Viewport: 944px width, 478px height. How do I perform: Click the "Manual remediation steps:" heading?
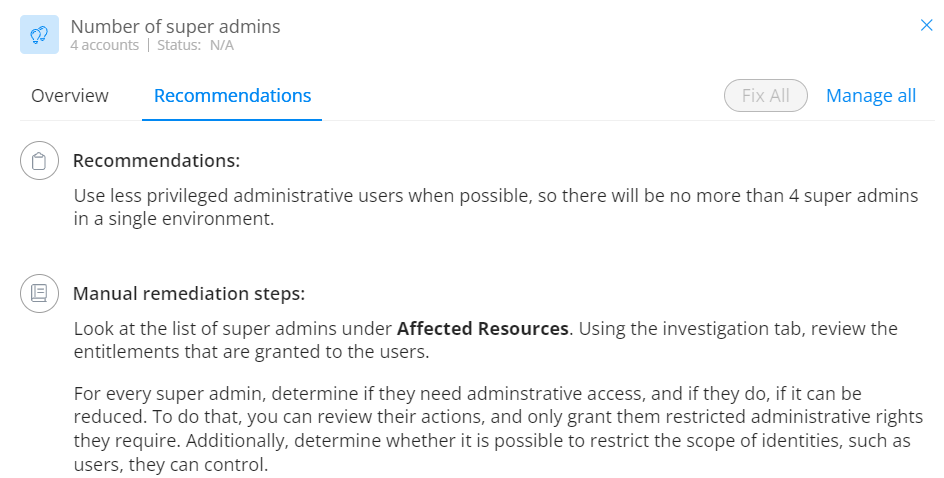pos(189,294)
